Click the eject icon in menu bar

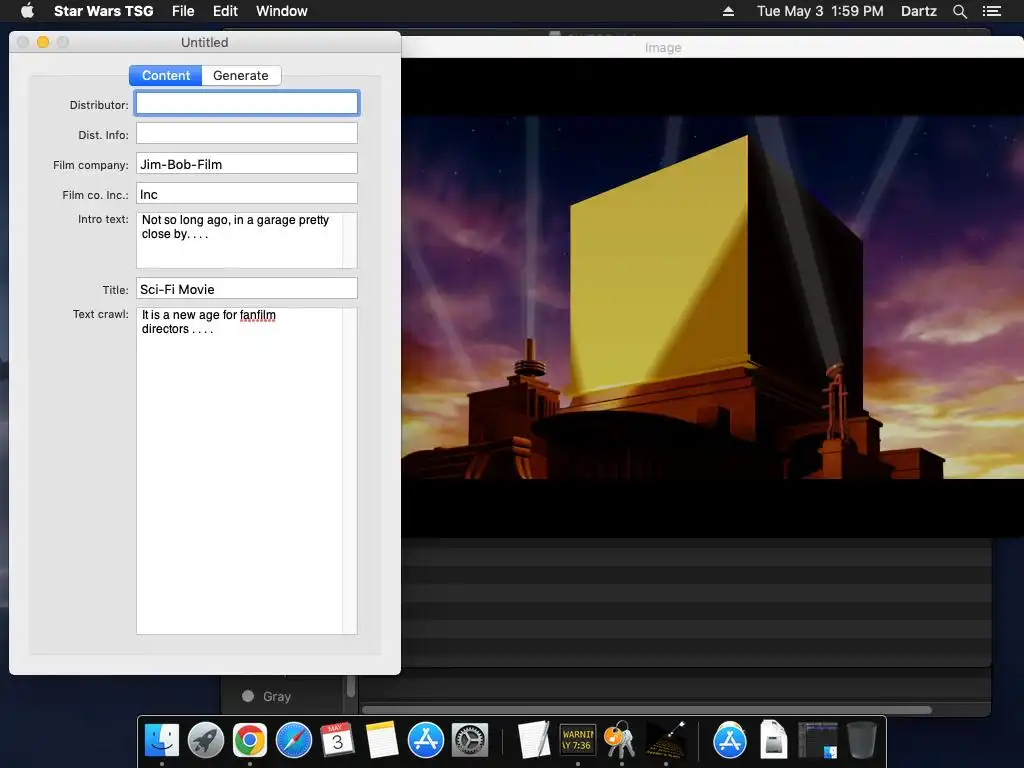pos(728,11)
